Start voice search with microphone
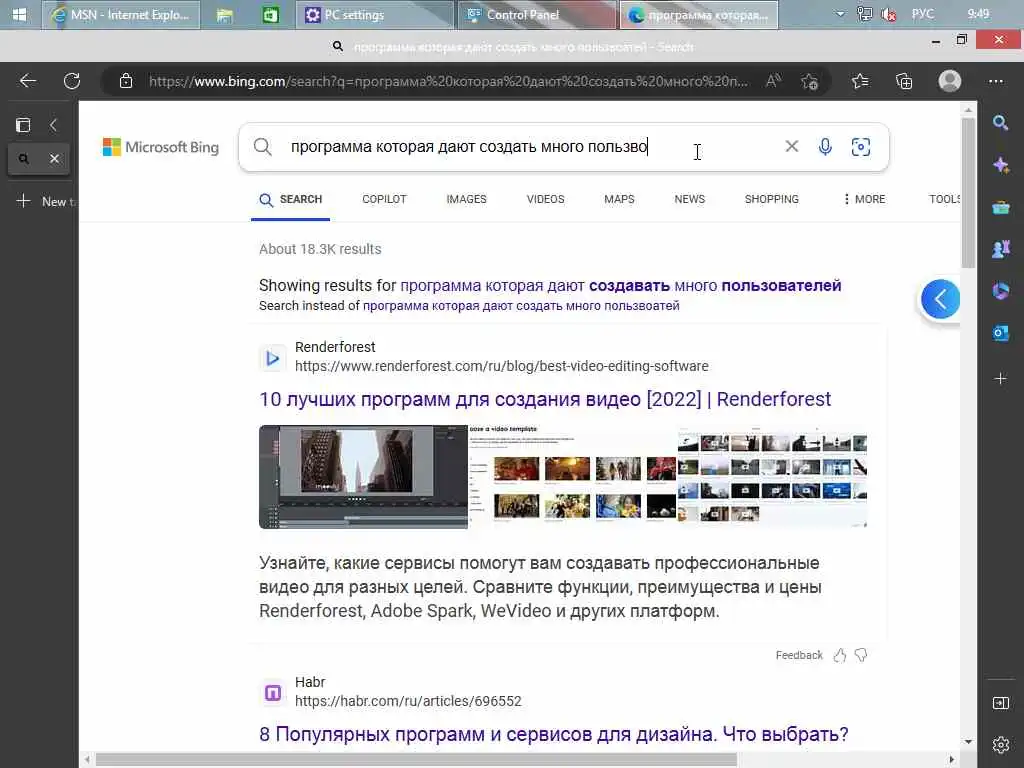The height and width of the screenshot is (768, 1024). coord(825,146)
